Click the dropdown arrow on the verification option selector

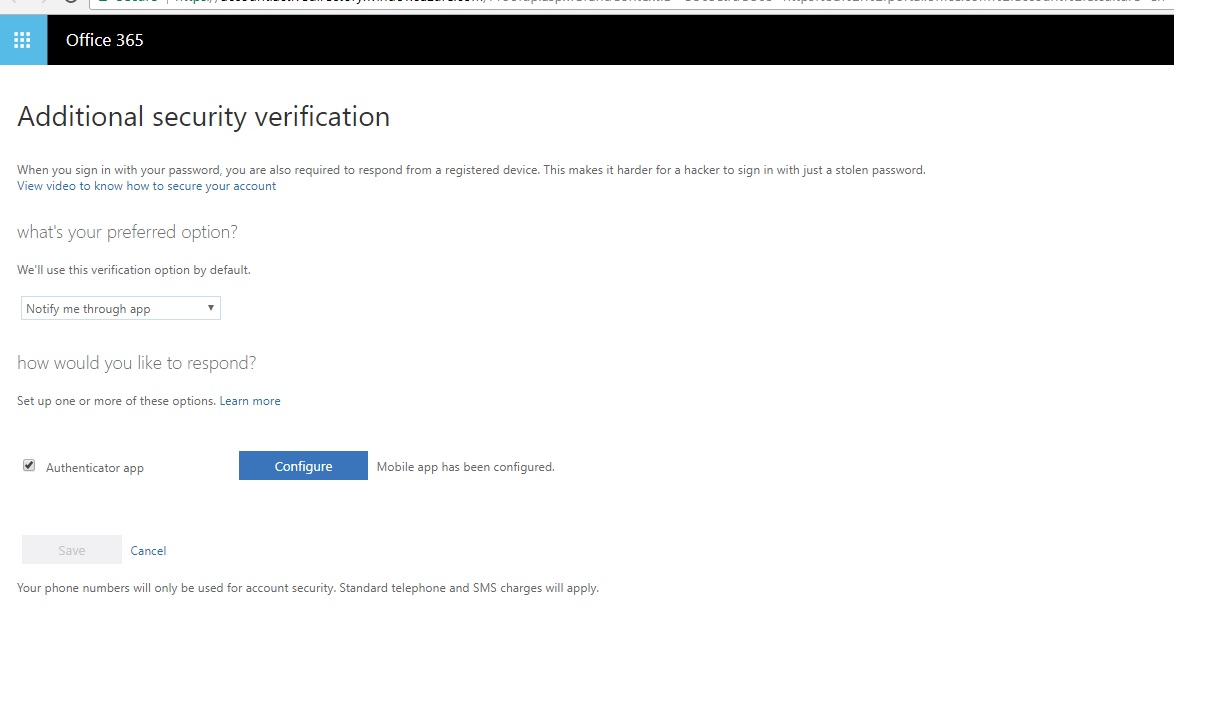point(210,308)
